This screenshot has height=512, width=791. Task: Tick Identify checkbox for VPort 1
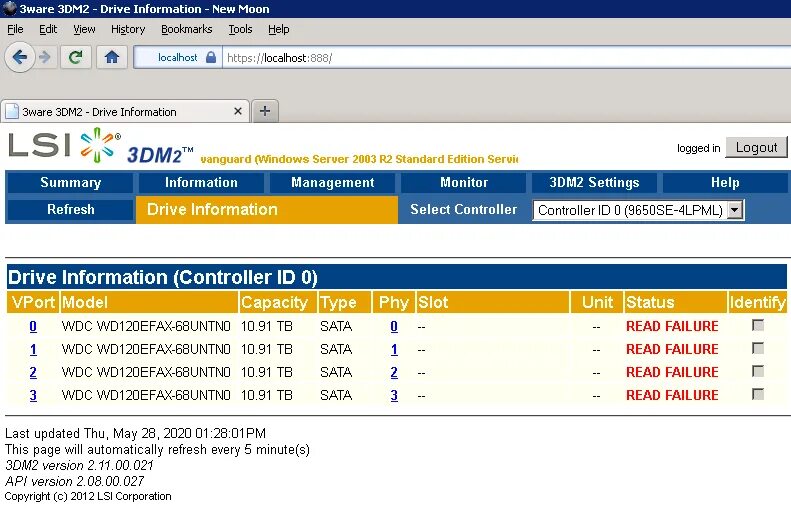[x=757, y=348]
